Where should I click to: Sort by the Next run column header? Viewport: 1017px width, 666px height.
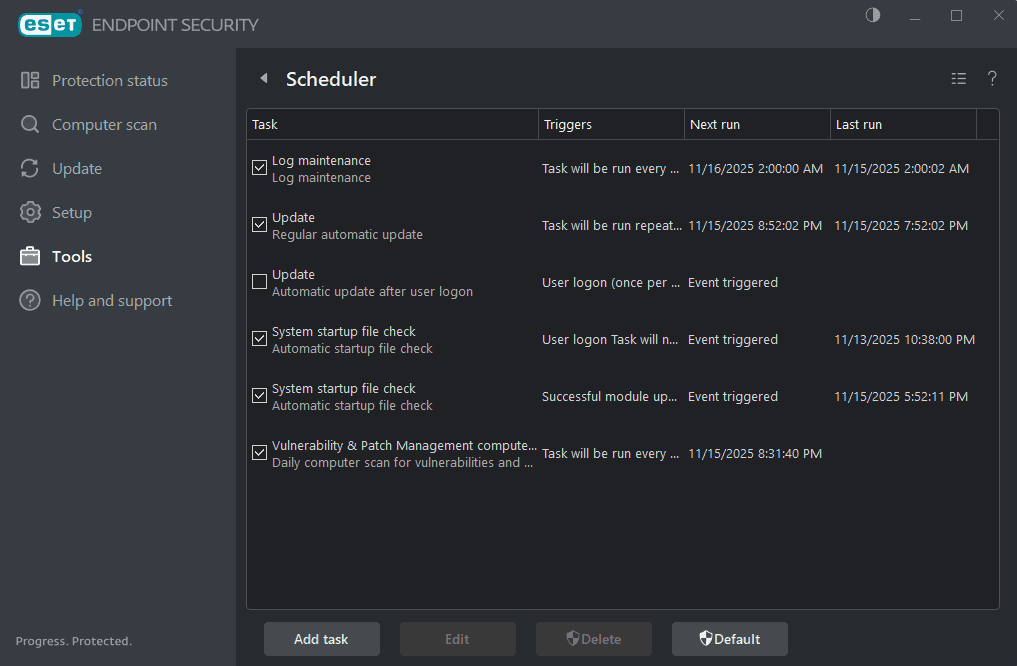click(757, 124)
